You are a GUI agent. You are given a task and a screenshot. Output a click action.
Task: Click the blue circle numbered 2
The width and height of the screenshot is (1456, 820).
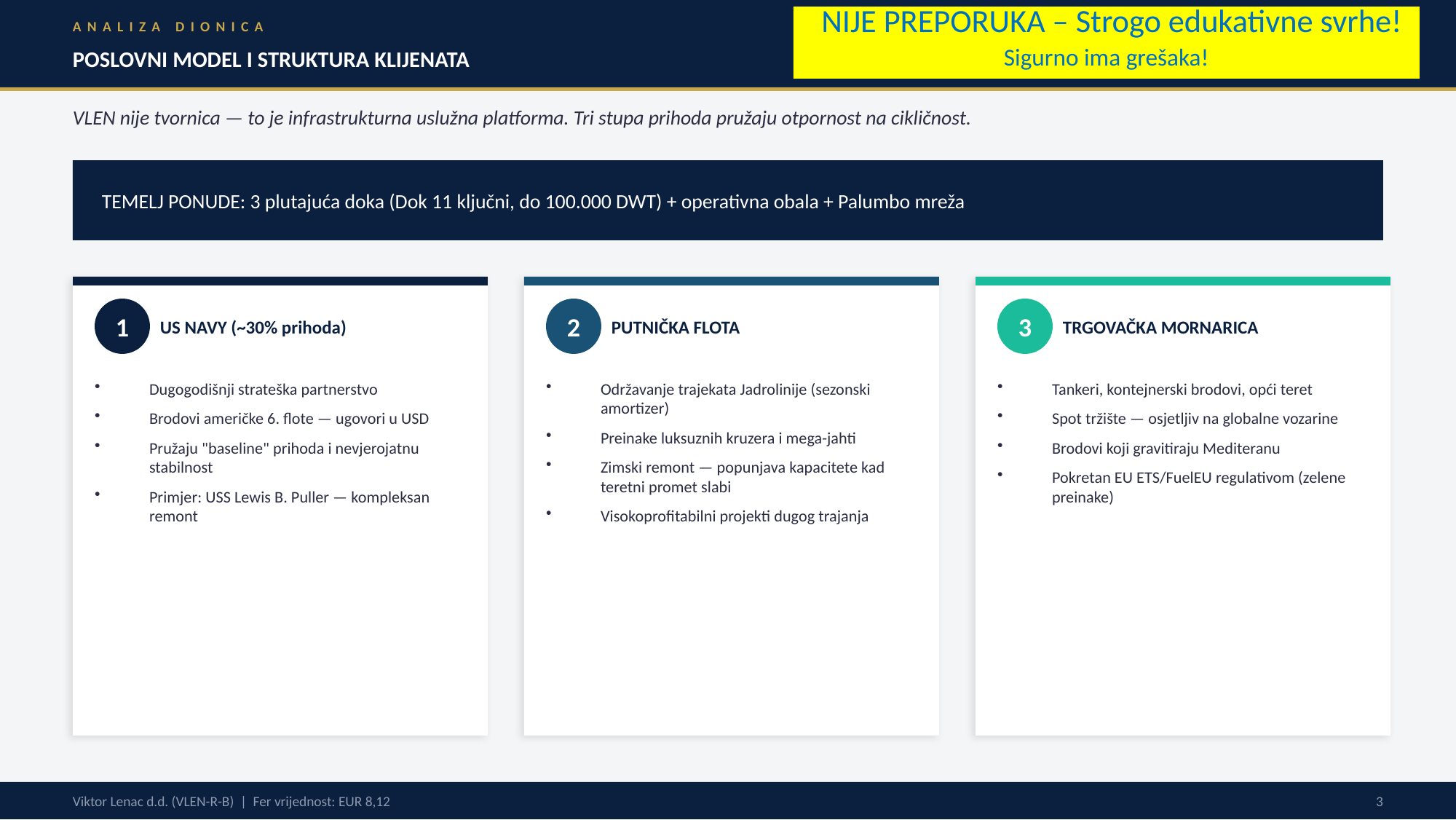pyautogui.click(x=574, y=327)
